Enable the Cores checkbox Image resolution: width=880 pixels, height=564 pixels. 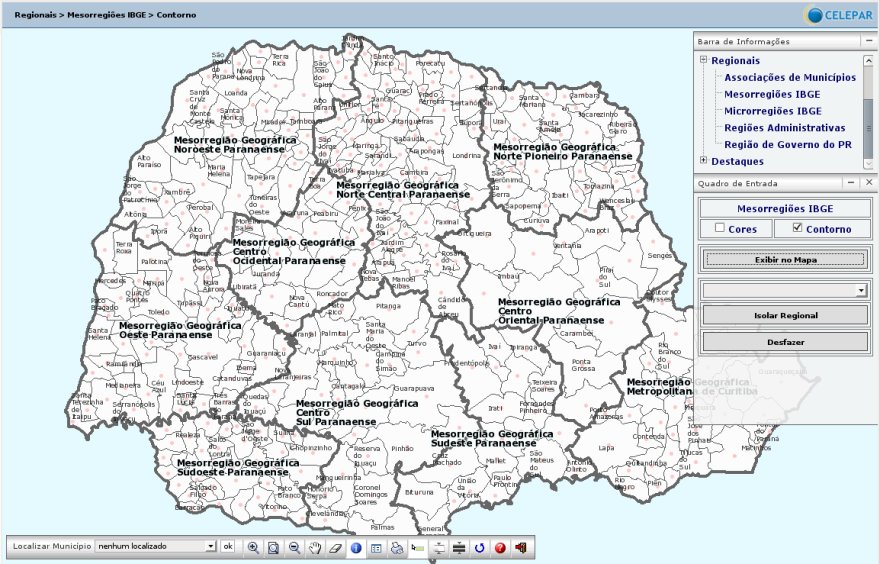point(720,229)
